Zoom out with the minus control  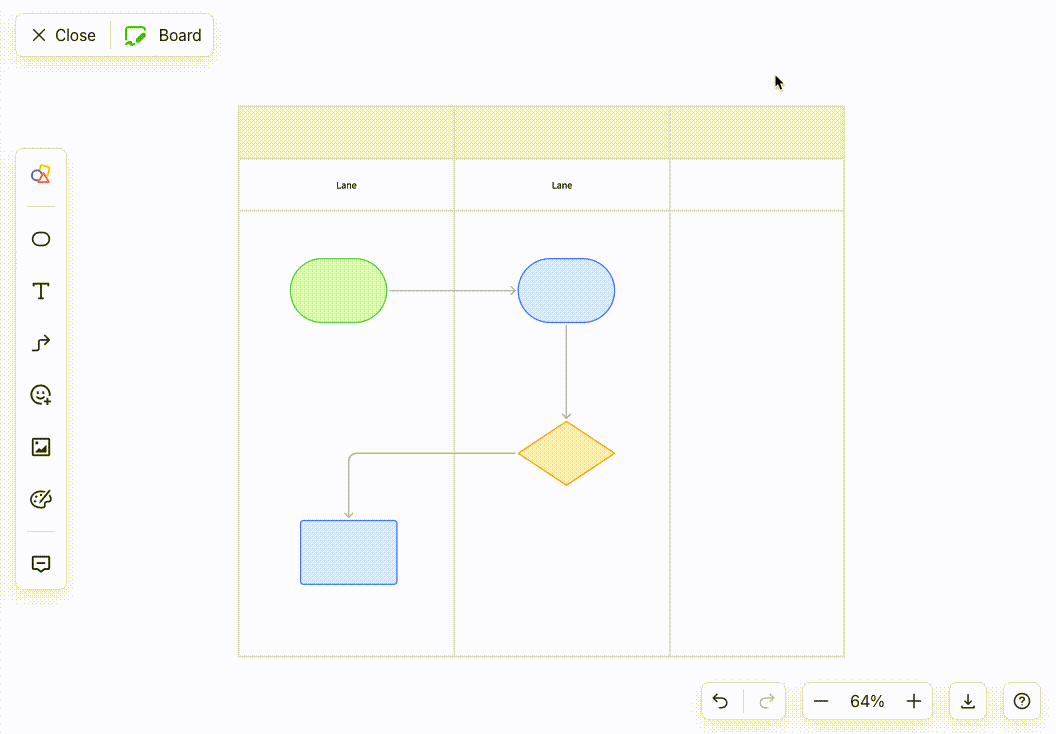point(821,701)
